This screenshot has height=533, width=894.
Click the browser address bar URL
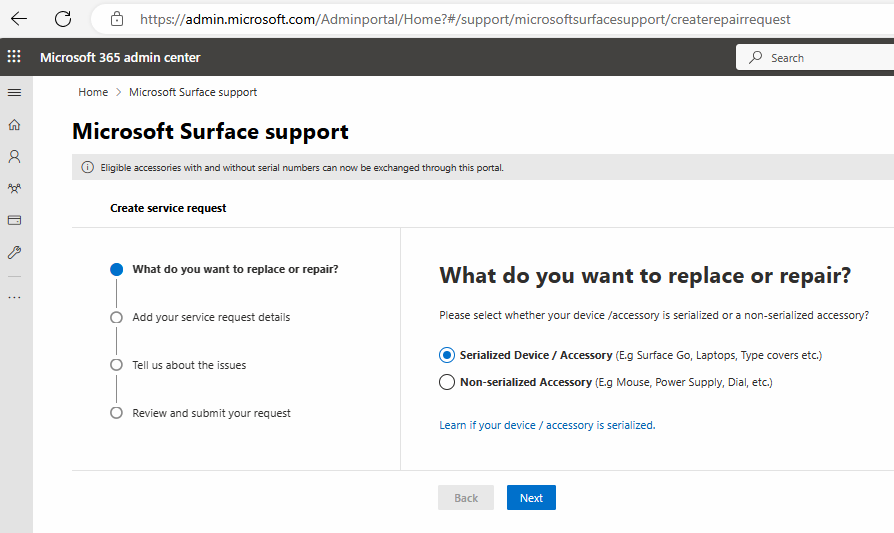(x=465, y=19)
